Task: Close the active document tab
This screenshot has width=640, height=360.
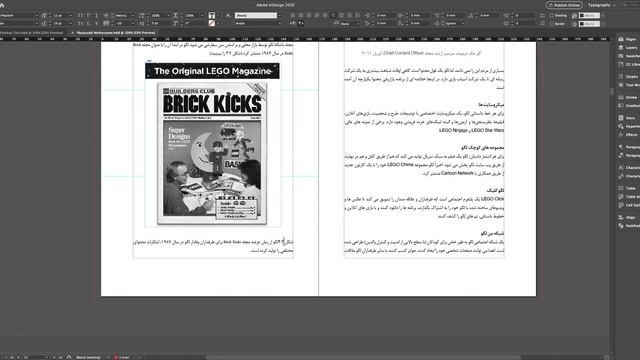Action: point(73,33)
